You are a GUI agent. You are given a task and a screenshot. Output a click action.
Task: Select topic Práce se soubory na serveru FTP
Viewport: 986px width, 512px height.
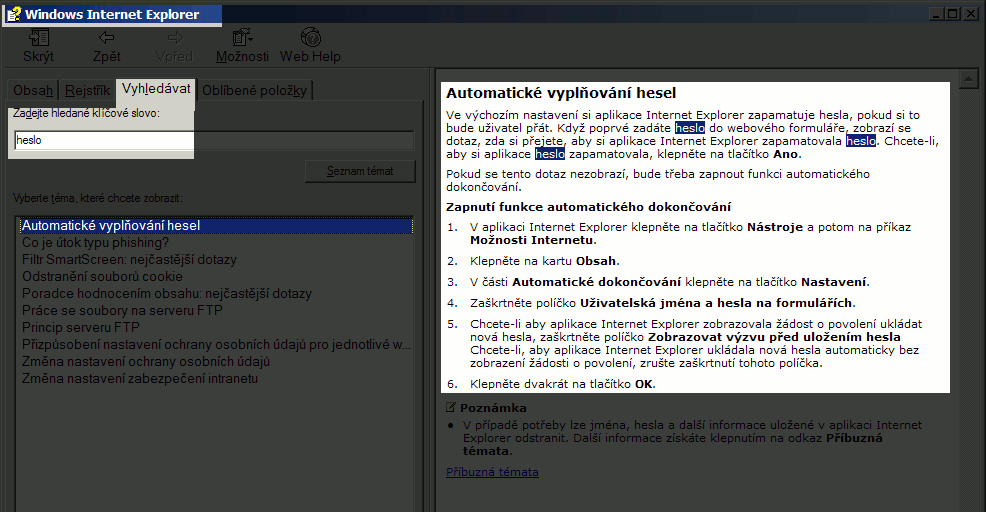[x=122, y=310]
